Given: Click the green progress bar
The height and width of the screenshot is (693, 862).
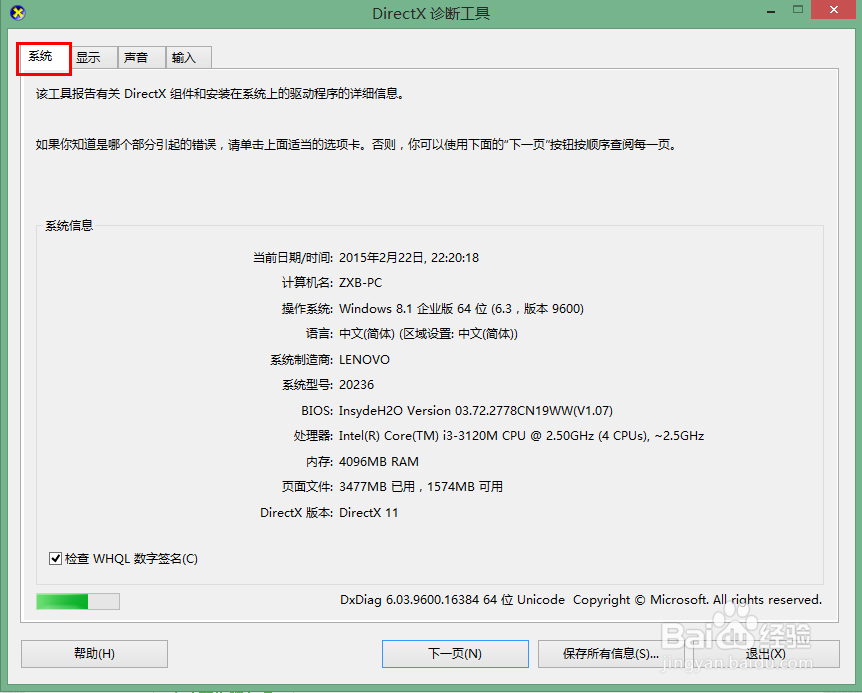Looking at the screenshot, I should (x=78, y=601).
